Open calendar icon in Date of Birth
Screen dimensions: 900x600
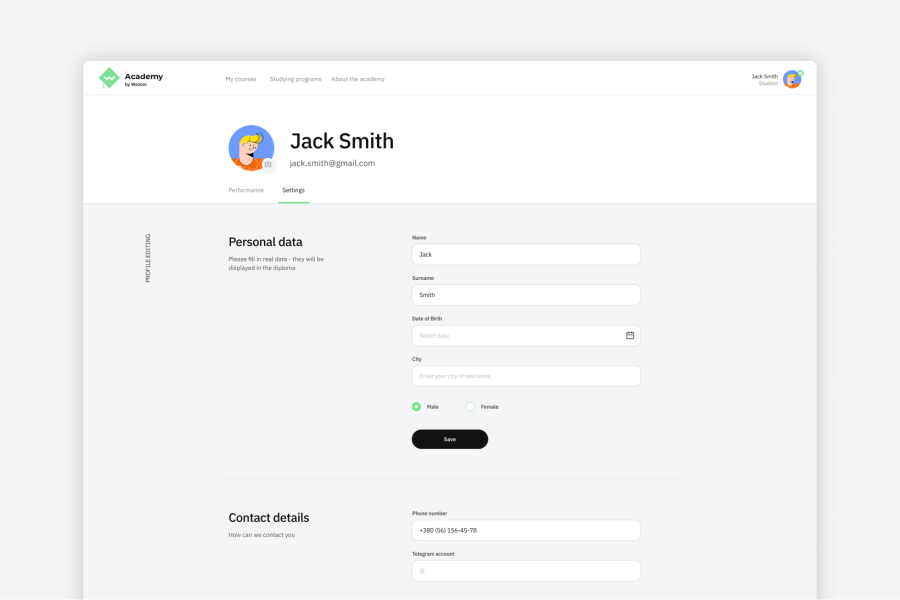tap(630, 336)
